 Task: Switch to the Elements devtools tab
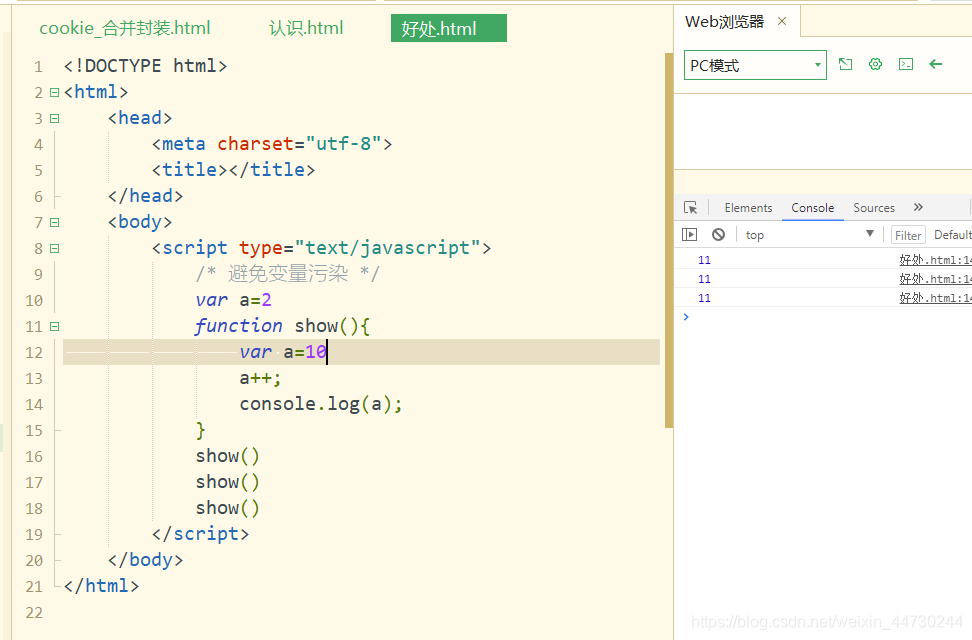tap(748, 208)
